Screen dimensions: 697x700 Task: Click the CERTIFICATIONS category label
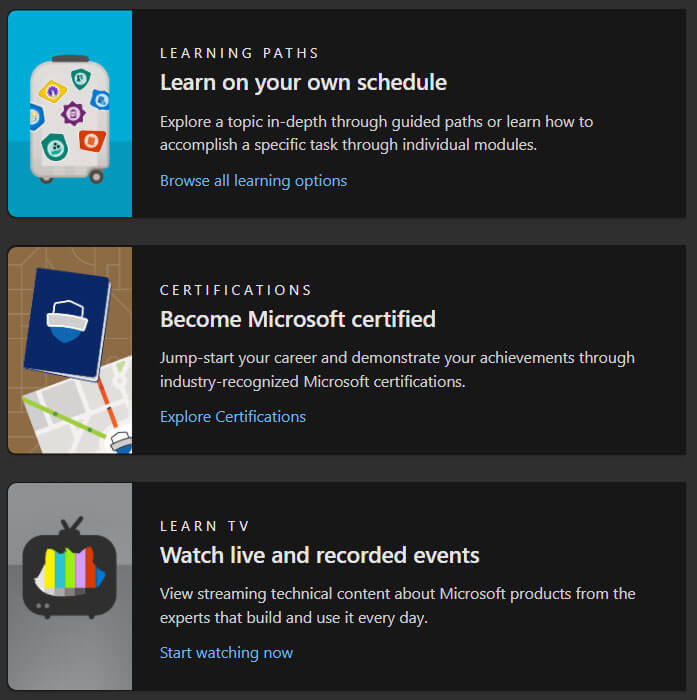coord(236,290)
